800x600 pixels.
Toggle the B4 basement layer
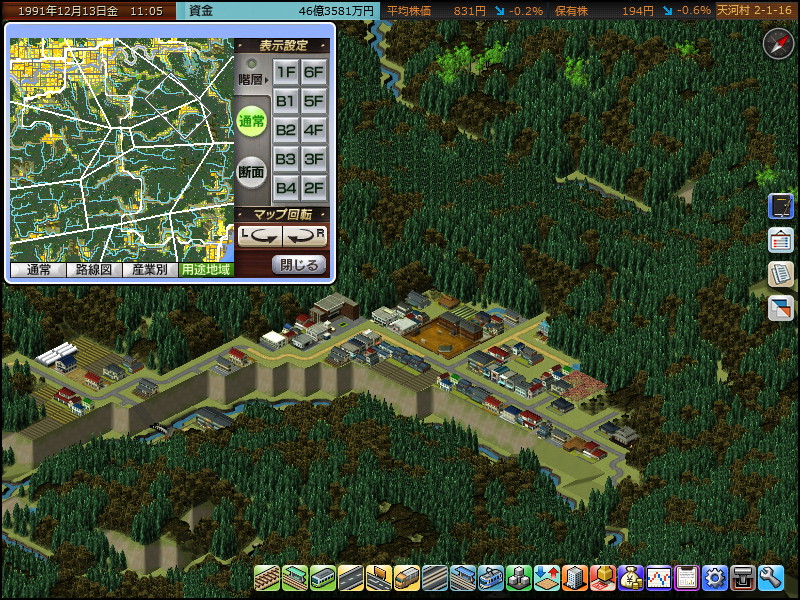[x=286, y=188]
